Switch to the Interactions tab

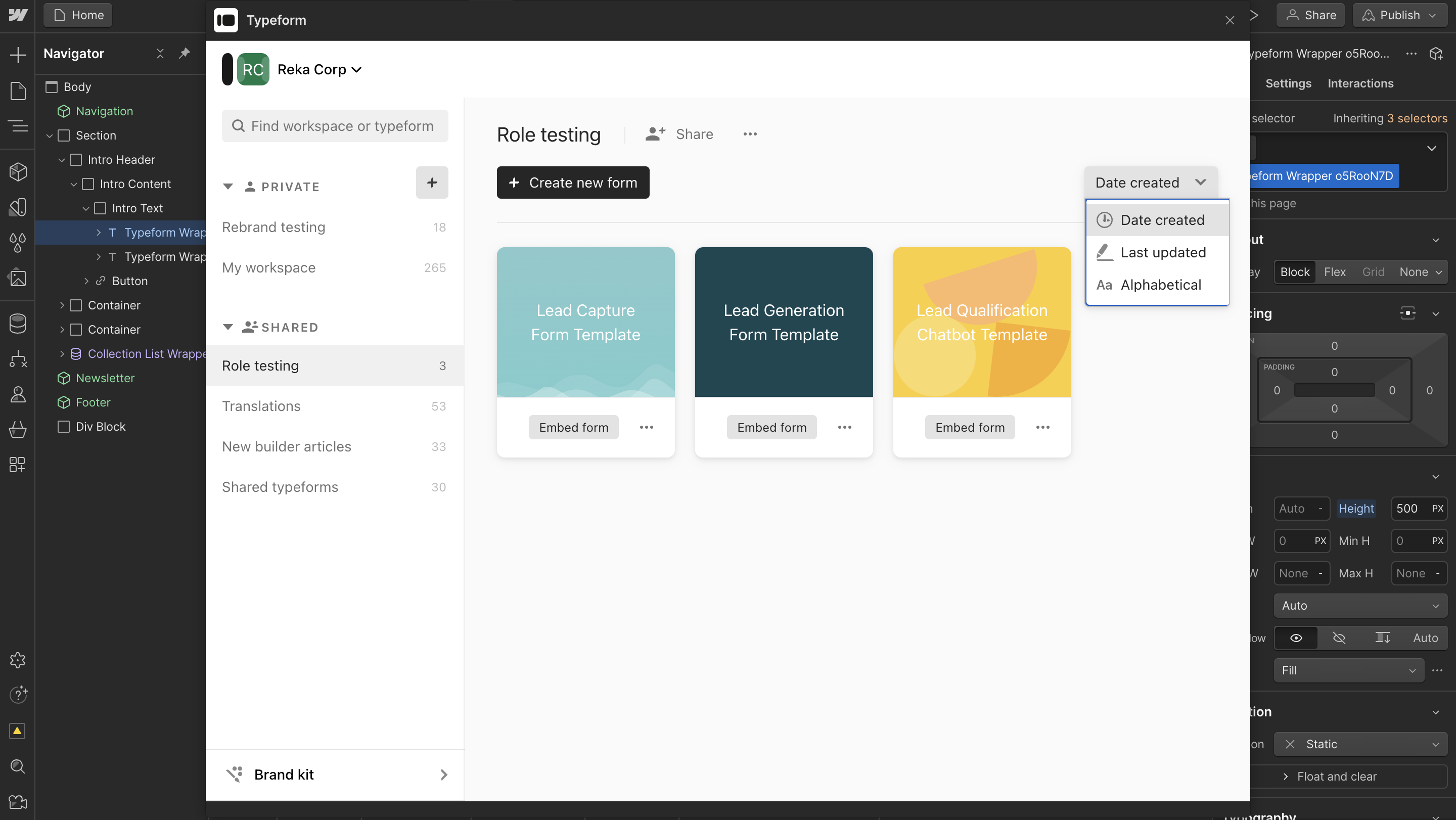tap(1360, 83)
